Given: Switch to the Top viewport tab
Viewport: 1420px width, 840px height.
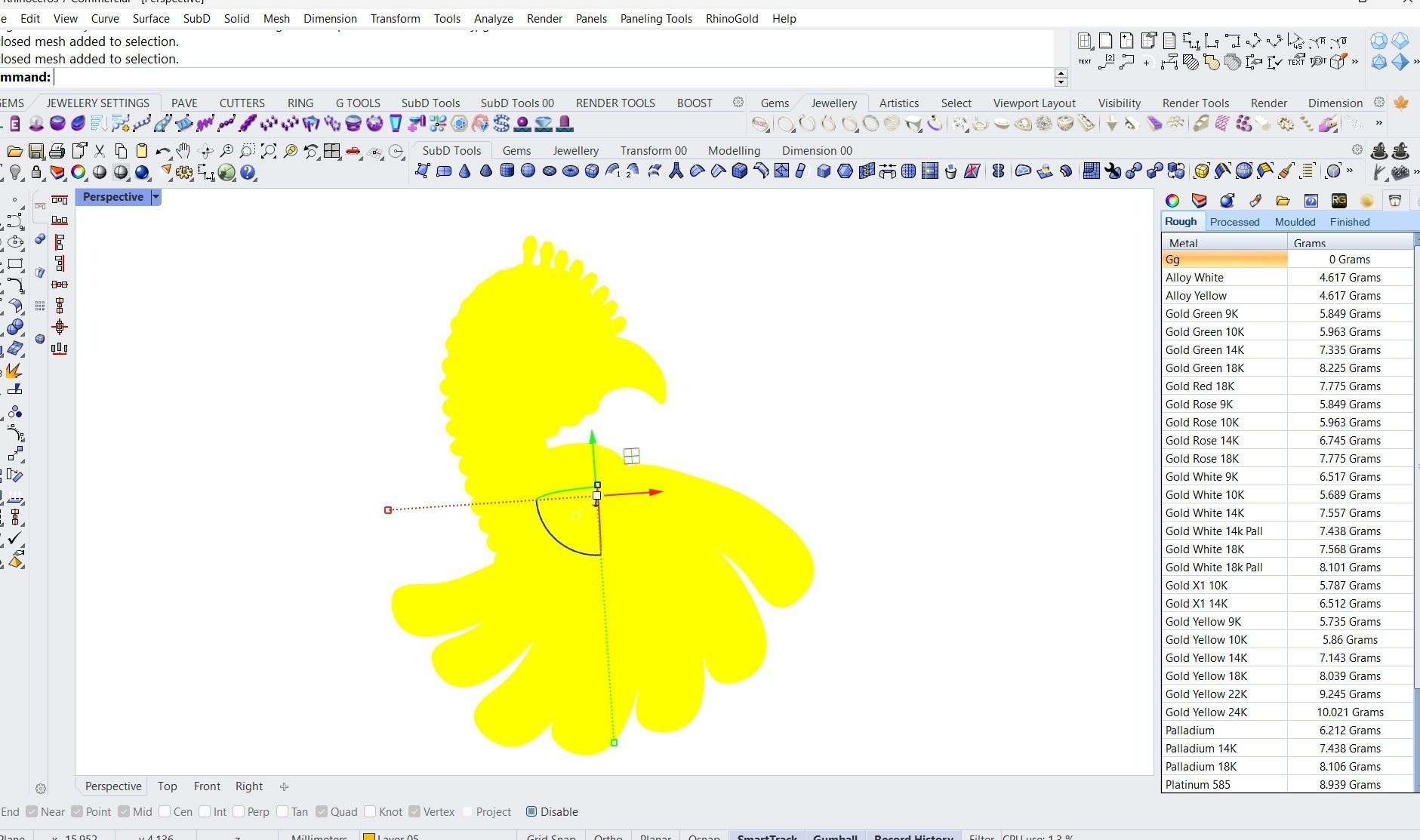Looking at the screenshot, I should tap(168, 786).
